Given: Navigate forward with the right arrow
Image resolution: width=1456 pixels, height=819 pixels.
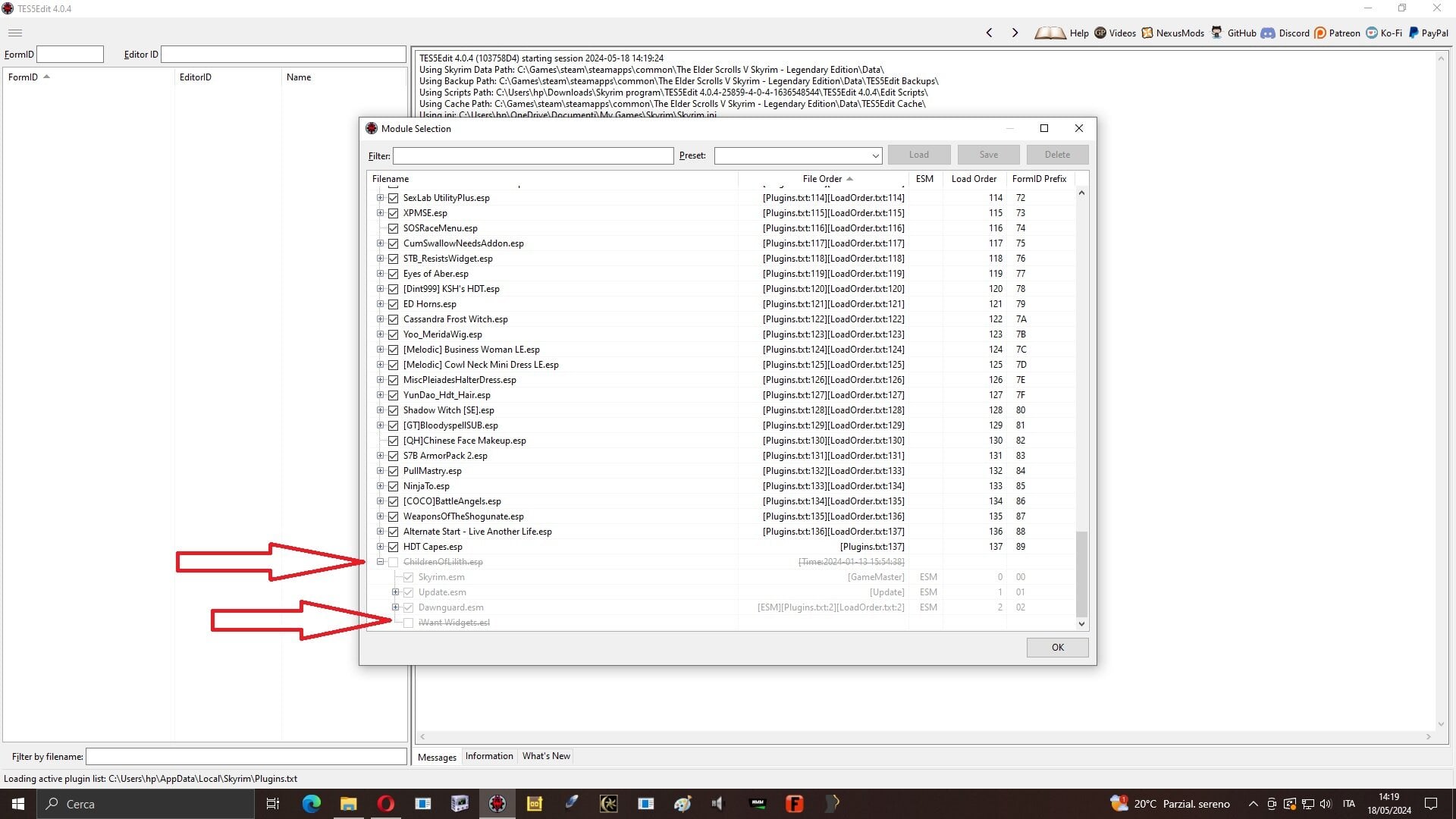Looking at the screenshot, I should (x=1015, y=33).
